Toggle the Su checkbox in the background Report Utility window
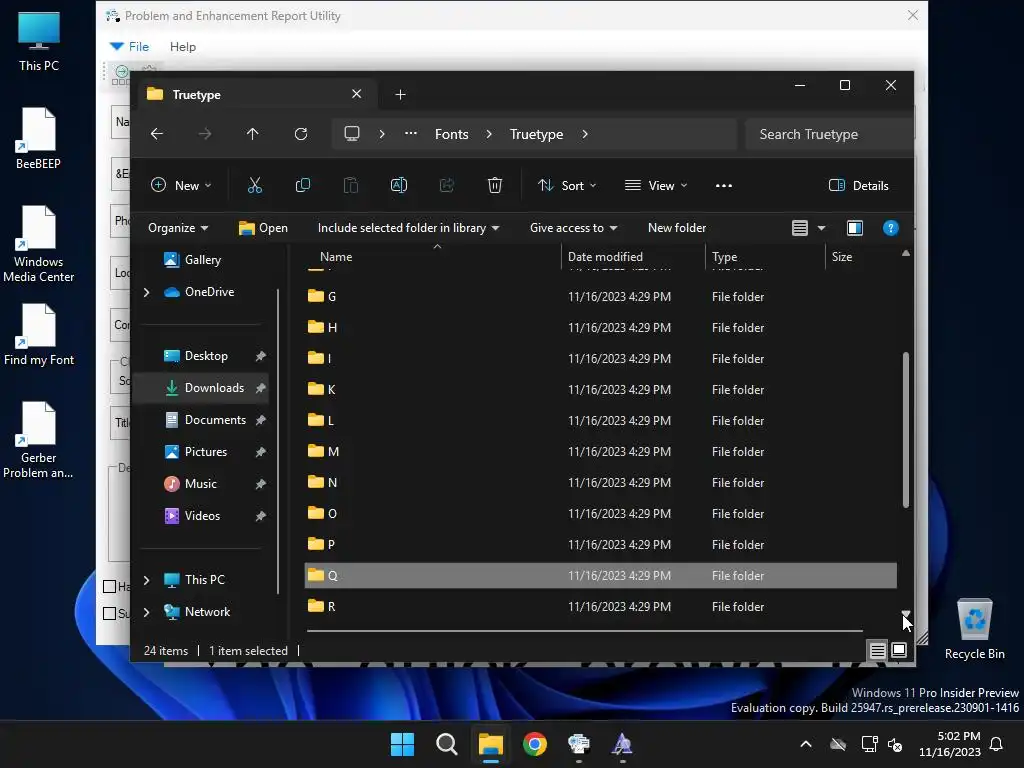 110,613
